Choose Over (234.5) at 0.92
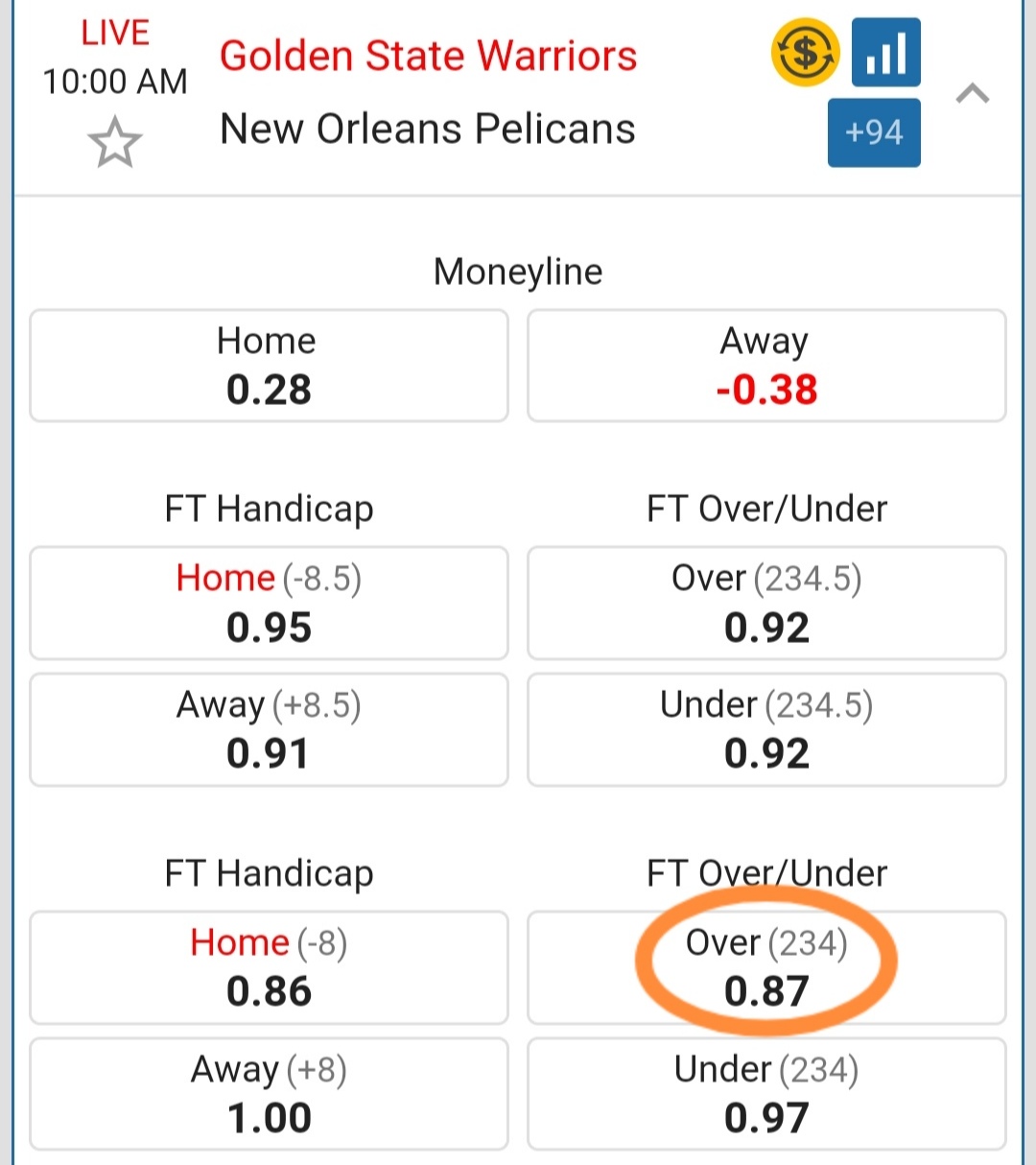The height and width of the screenshot is (1165, 1036). click(x=766, y=603)
